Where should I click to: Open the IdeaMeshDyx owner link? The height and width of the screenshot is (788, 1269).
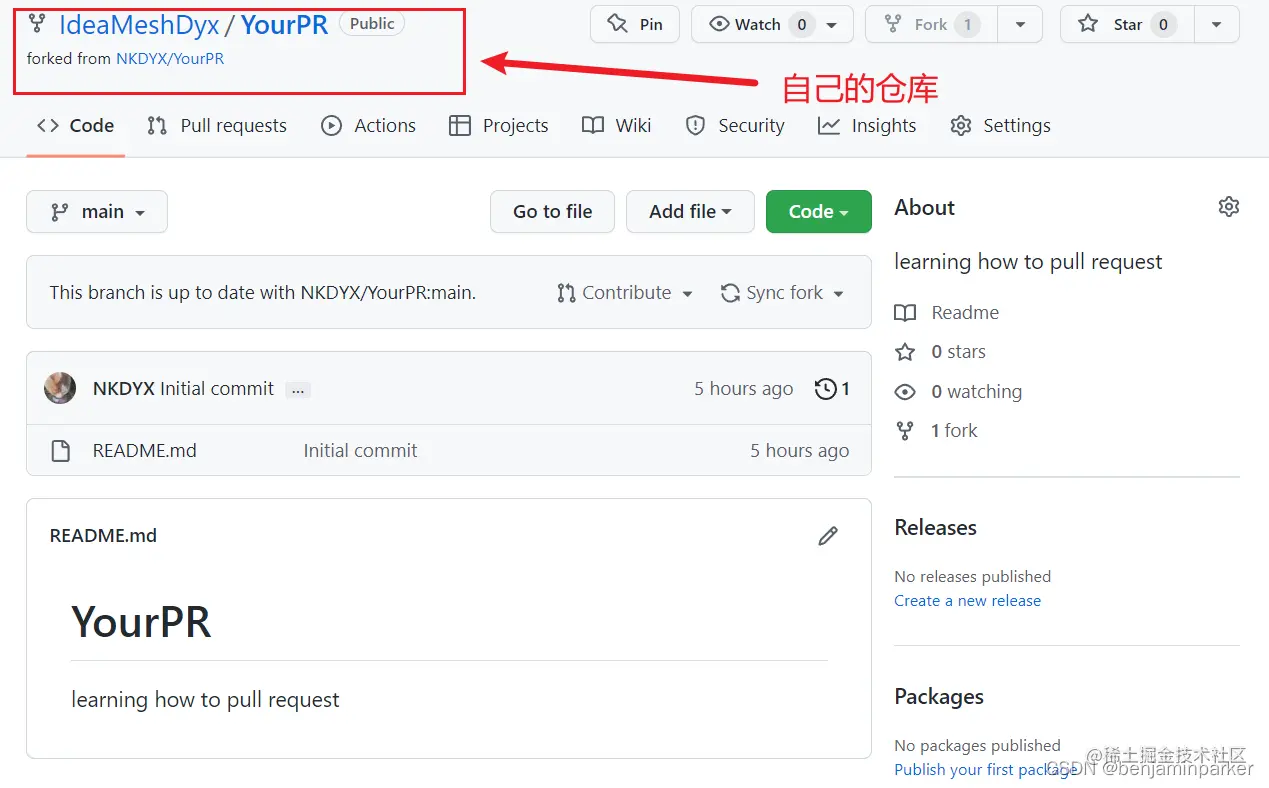click(x=139, y=24)
